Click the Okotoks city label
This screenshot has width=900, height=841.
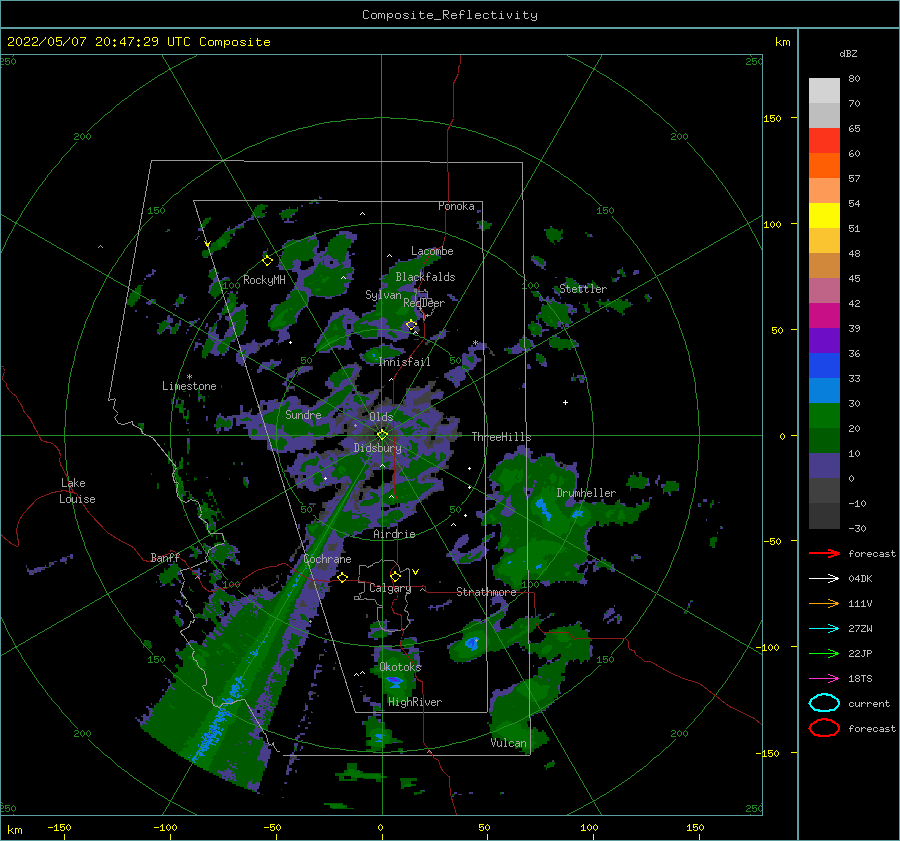coord(400,667)
